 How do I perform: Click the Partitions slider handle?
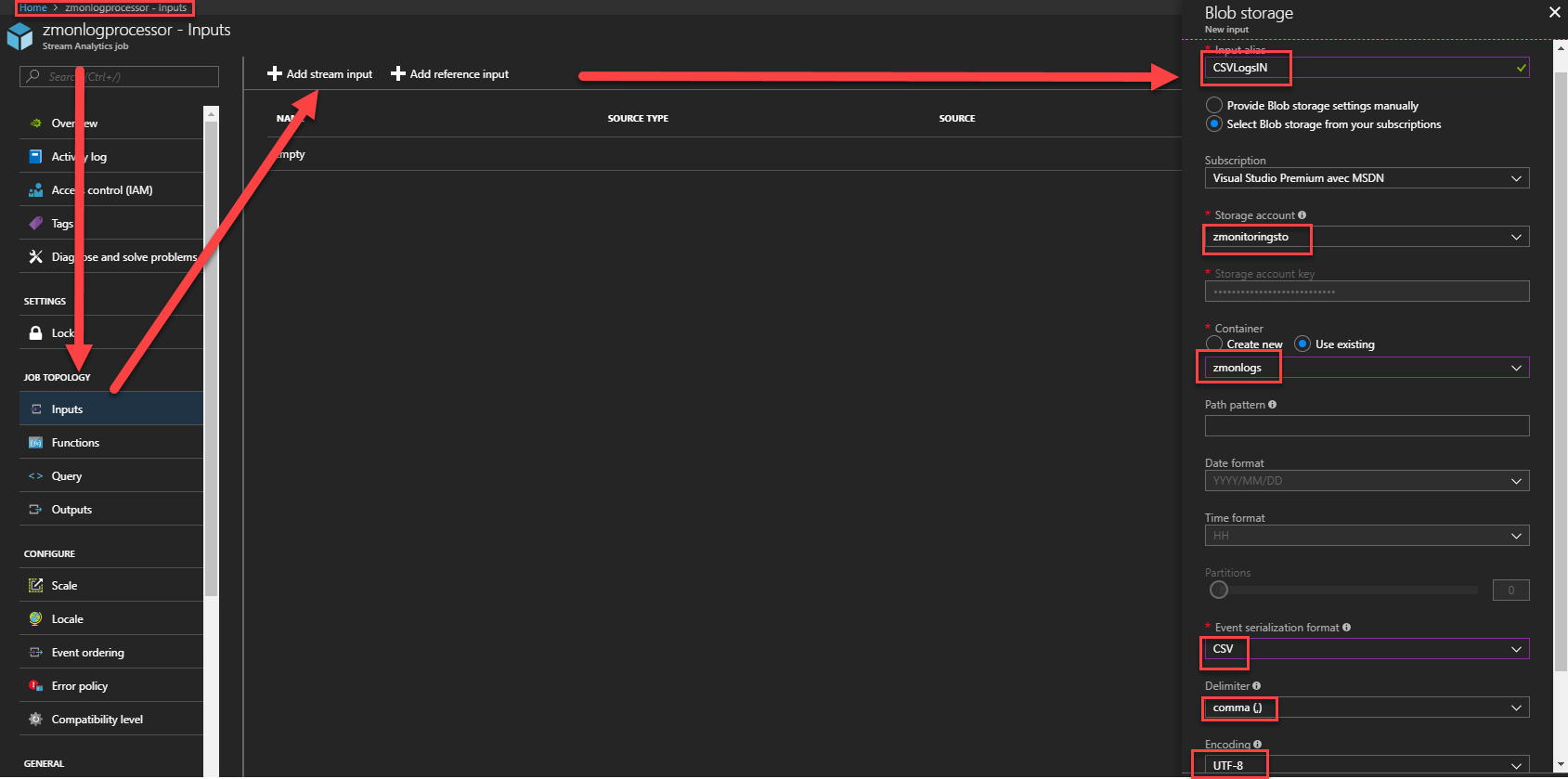click(x=1219, y=590)
